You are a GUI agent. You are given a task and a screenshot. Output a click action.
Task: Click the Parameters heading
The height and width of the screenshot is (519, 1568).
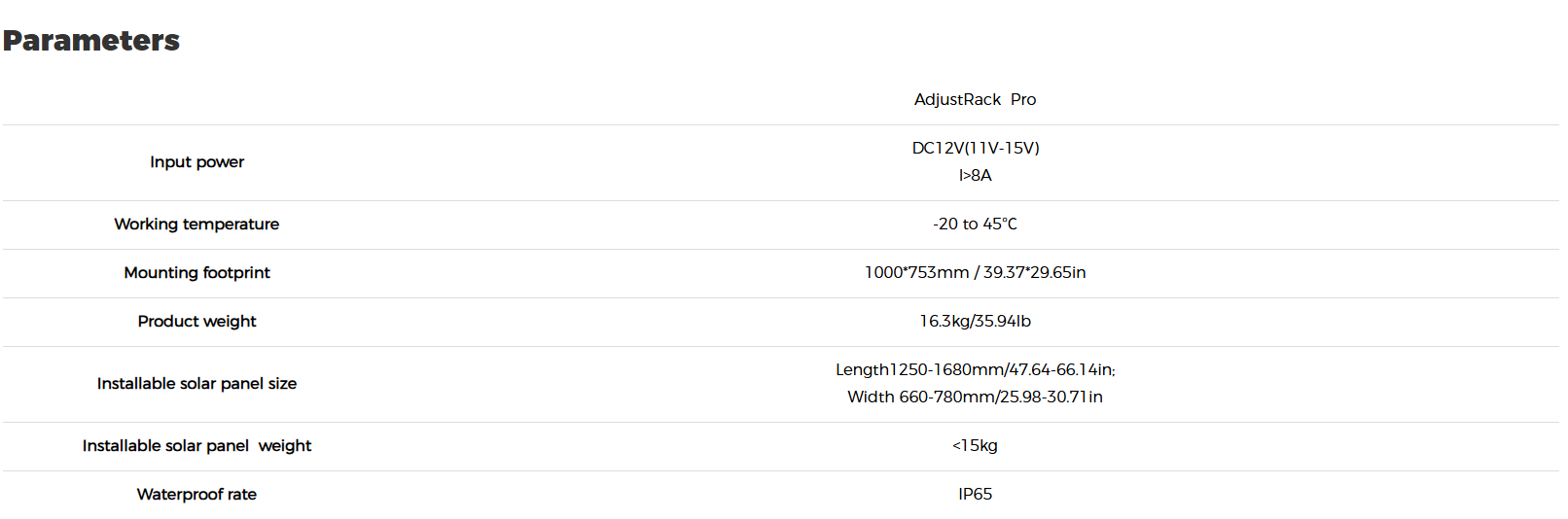tap(91, 41)
